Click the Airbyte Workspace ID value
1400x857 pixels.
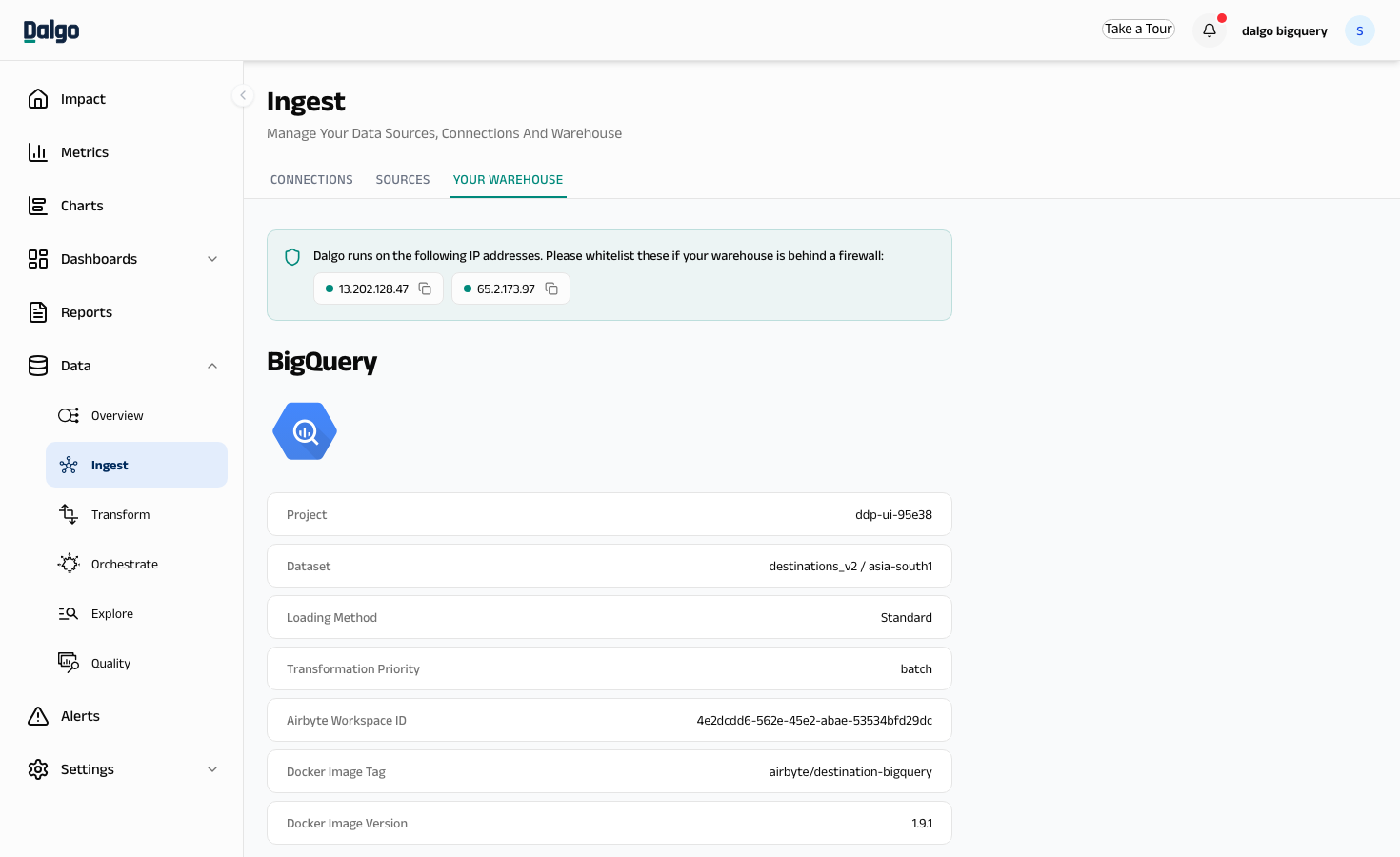click(814, 721)
